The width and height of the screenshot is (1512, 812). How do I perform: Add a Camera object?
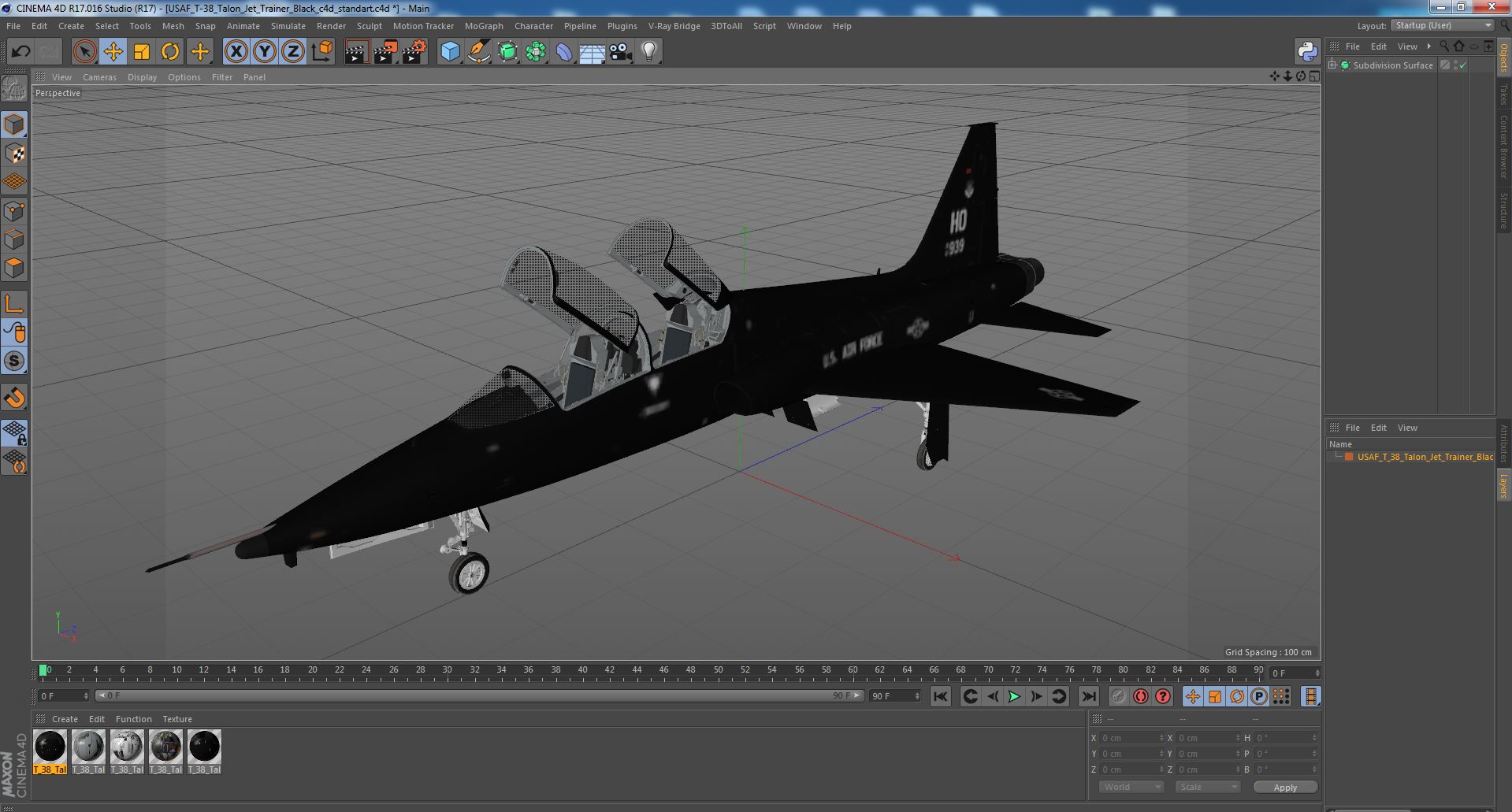[620, 52]
